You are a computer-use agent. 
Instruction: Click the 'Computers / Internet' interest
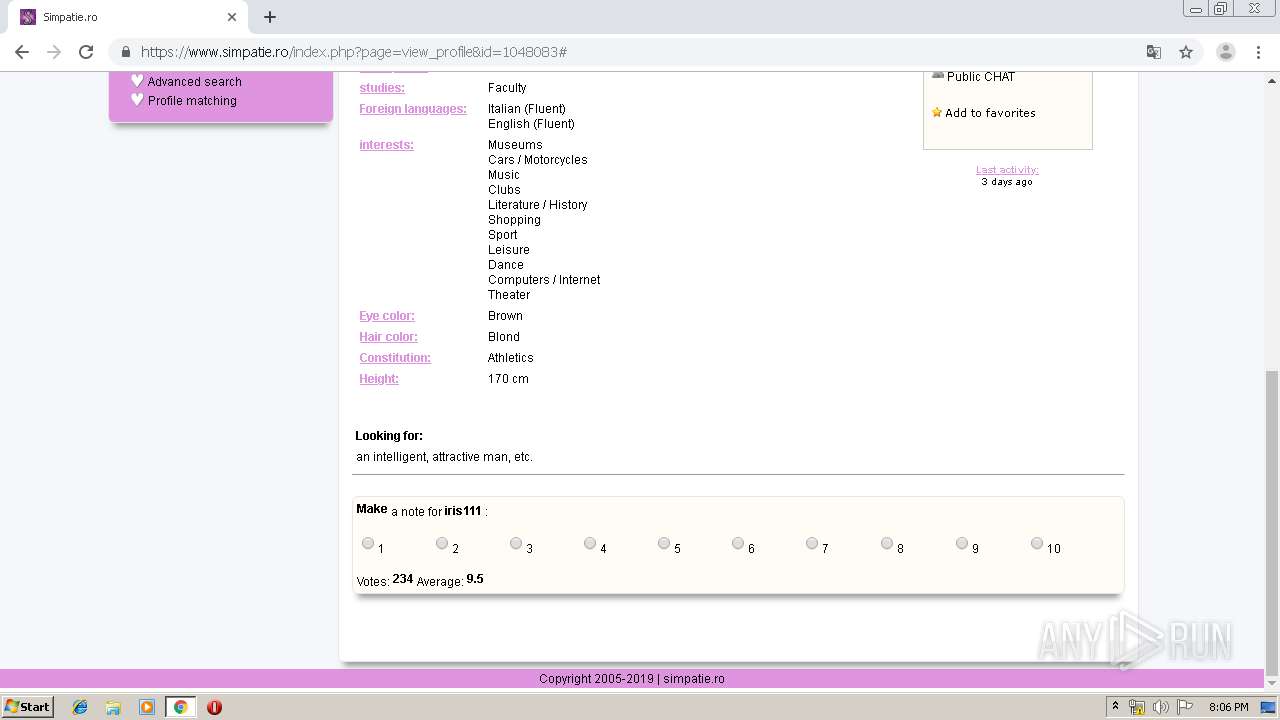click(x=544, y=280)
